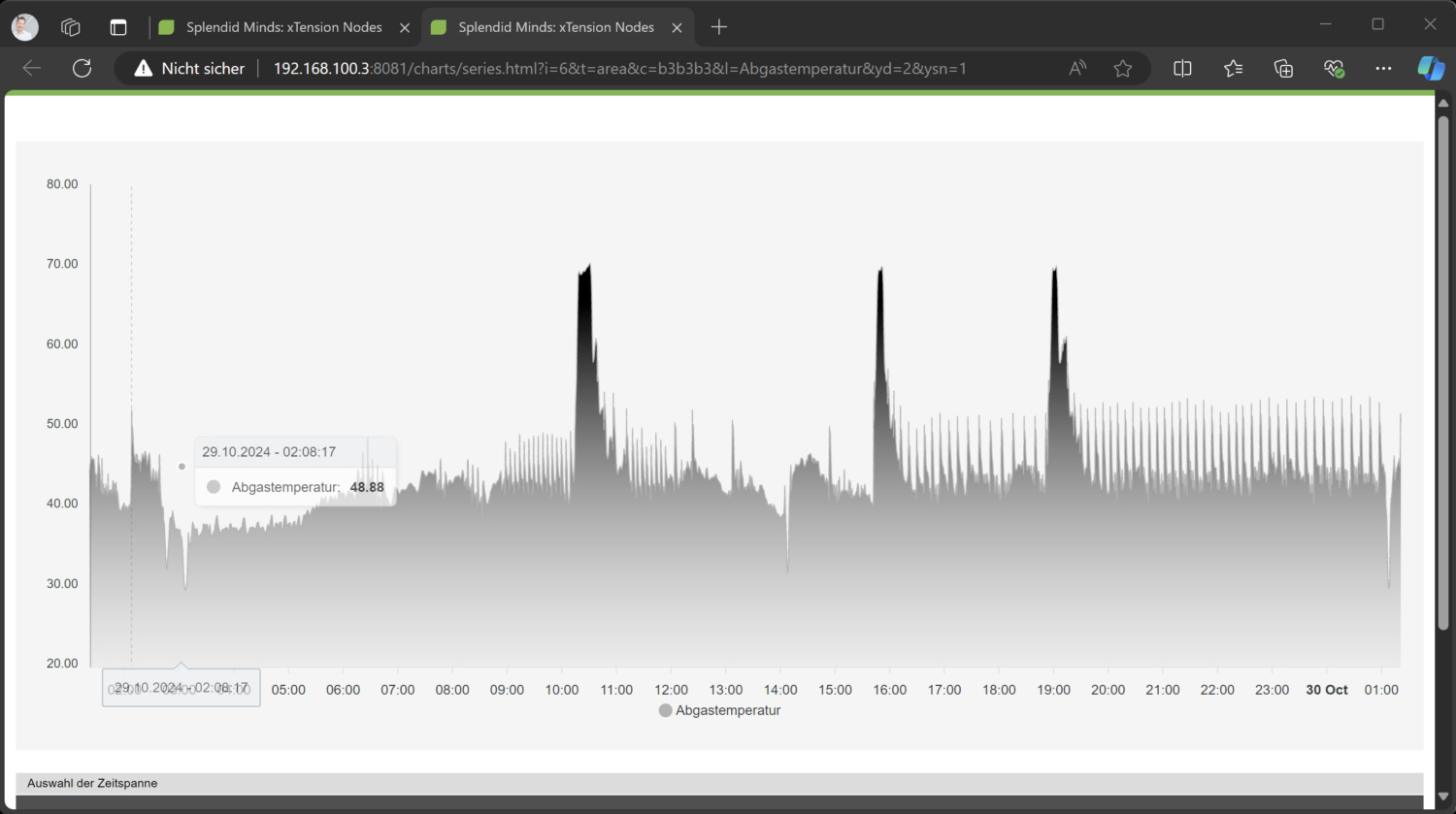Open the browser Workspaces panel
Screen dimensions: 1456x814
pyautogui.click(x=70, y=26)
